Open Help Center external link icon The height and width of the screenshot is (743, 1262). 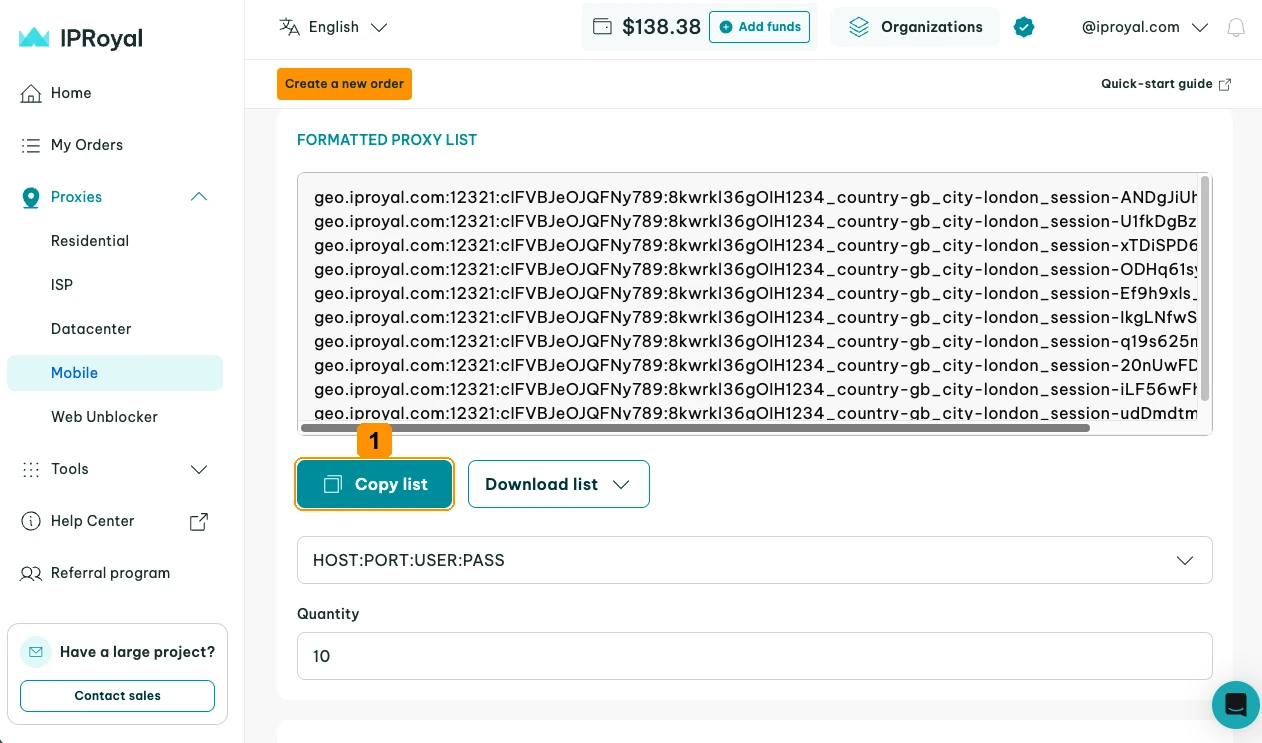point(199,521)
